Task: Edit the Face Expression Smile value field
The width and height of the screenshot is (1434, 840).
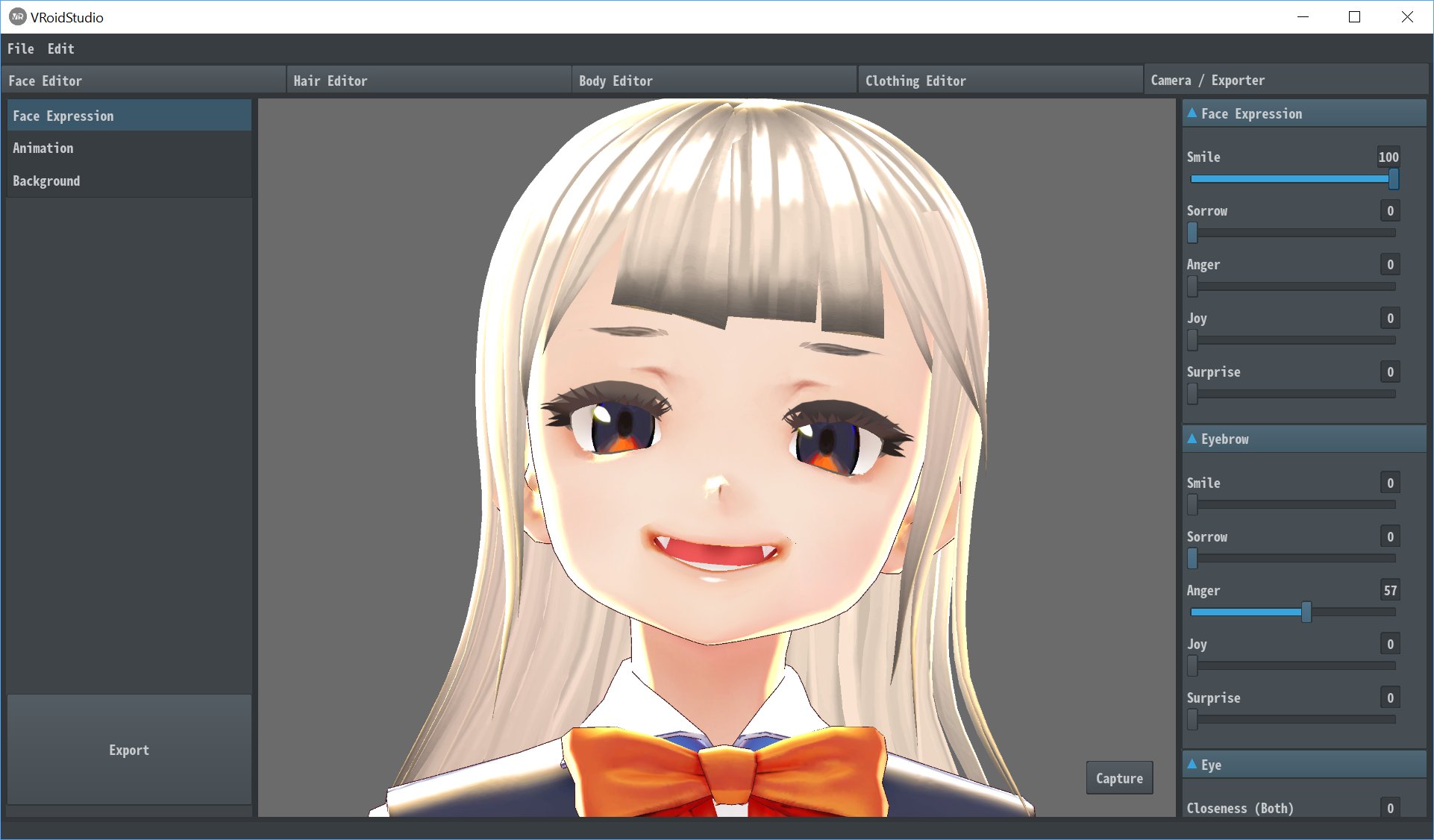Action: tap(1388, 157)
